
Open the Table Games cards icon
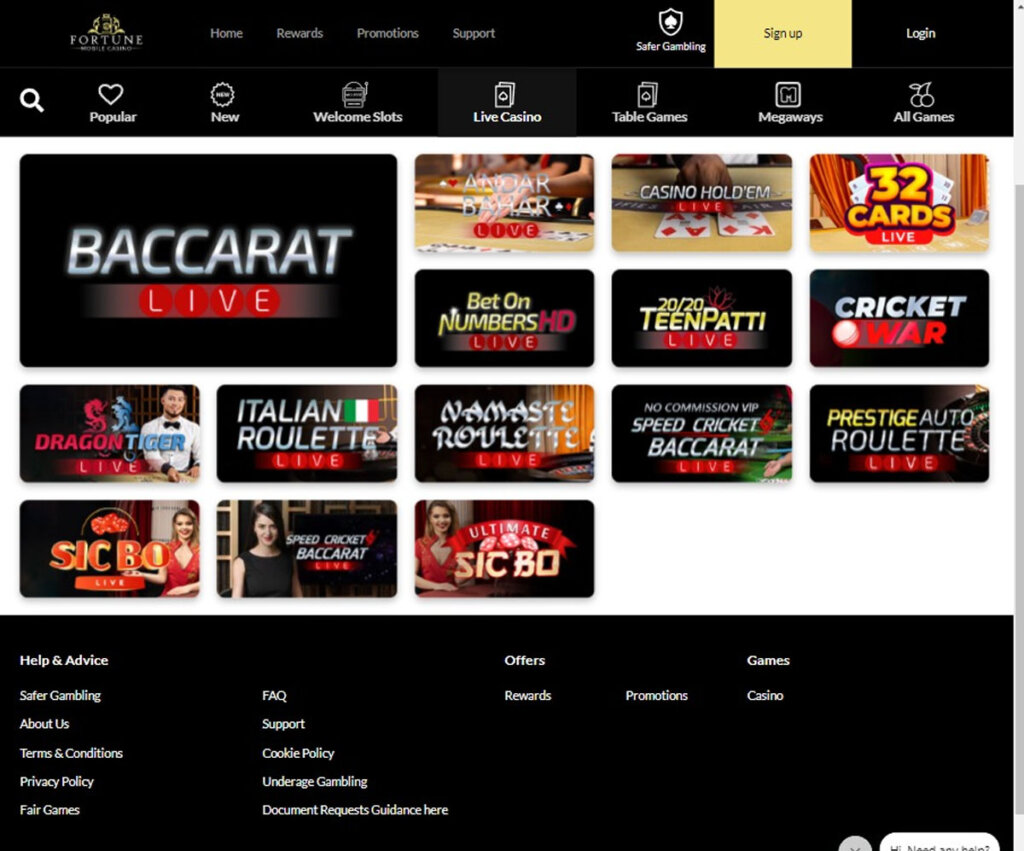pos(647,95)
